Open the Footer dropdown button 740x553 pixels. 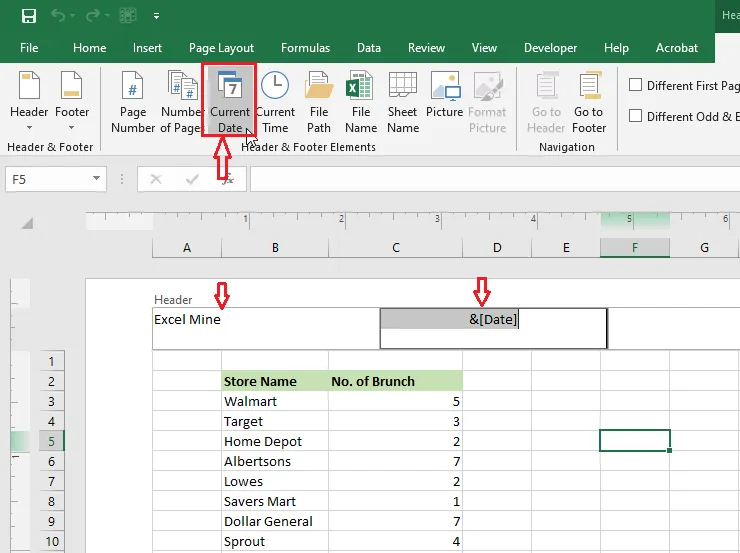coord(72,101)
